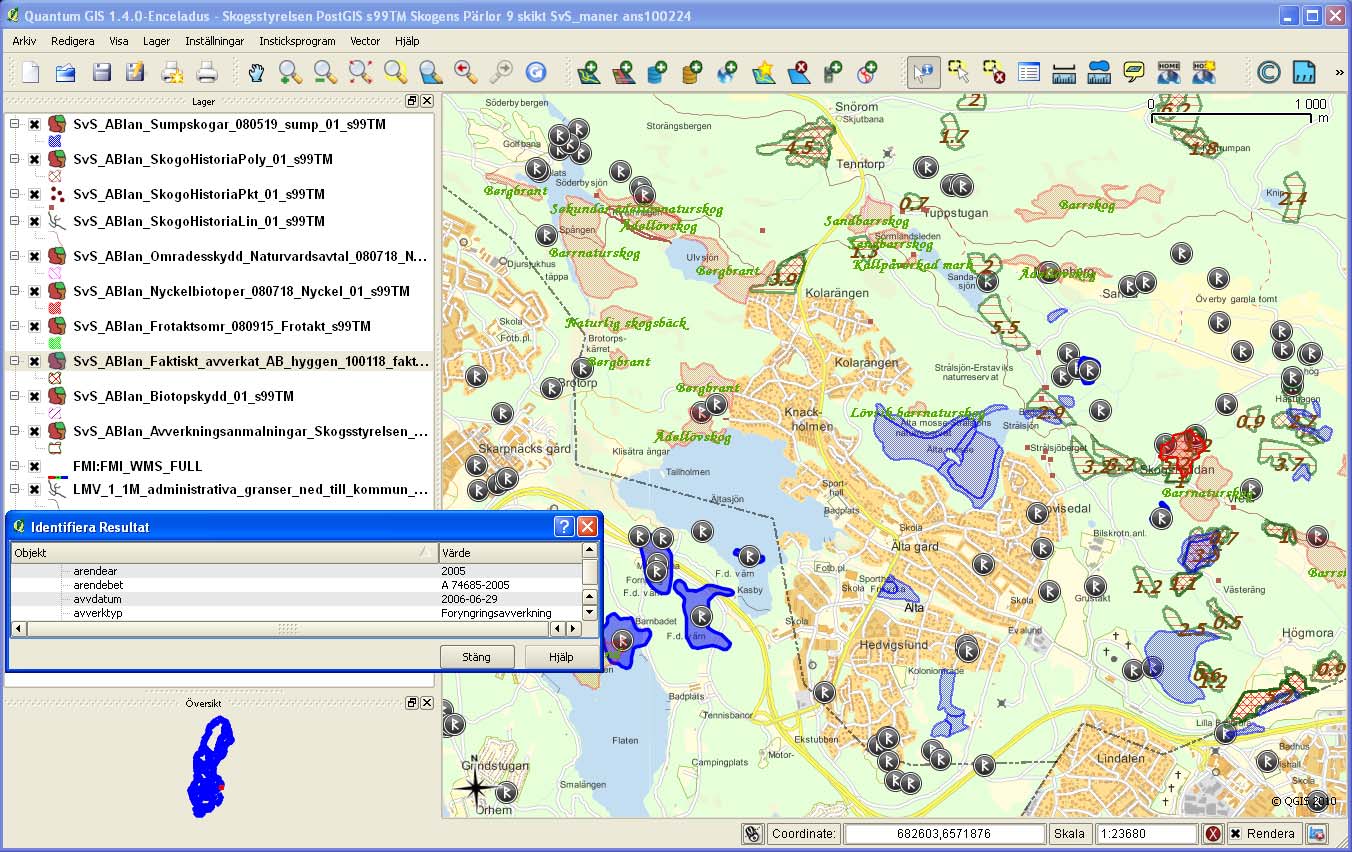Click the Coordinate input field
The image size is (1352, 852).
(x=945, y=834)
